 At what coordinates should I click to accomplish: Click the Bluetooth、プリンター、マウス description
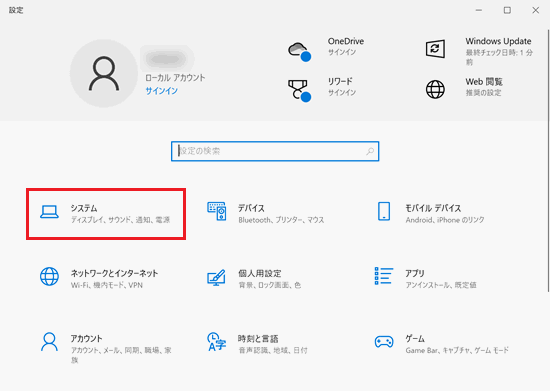coord(281,220)
